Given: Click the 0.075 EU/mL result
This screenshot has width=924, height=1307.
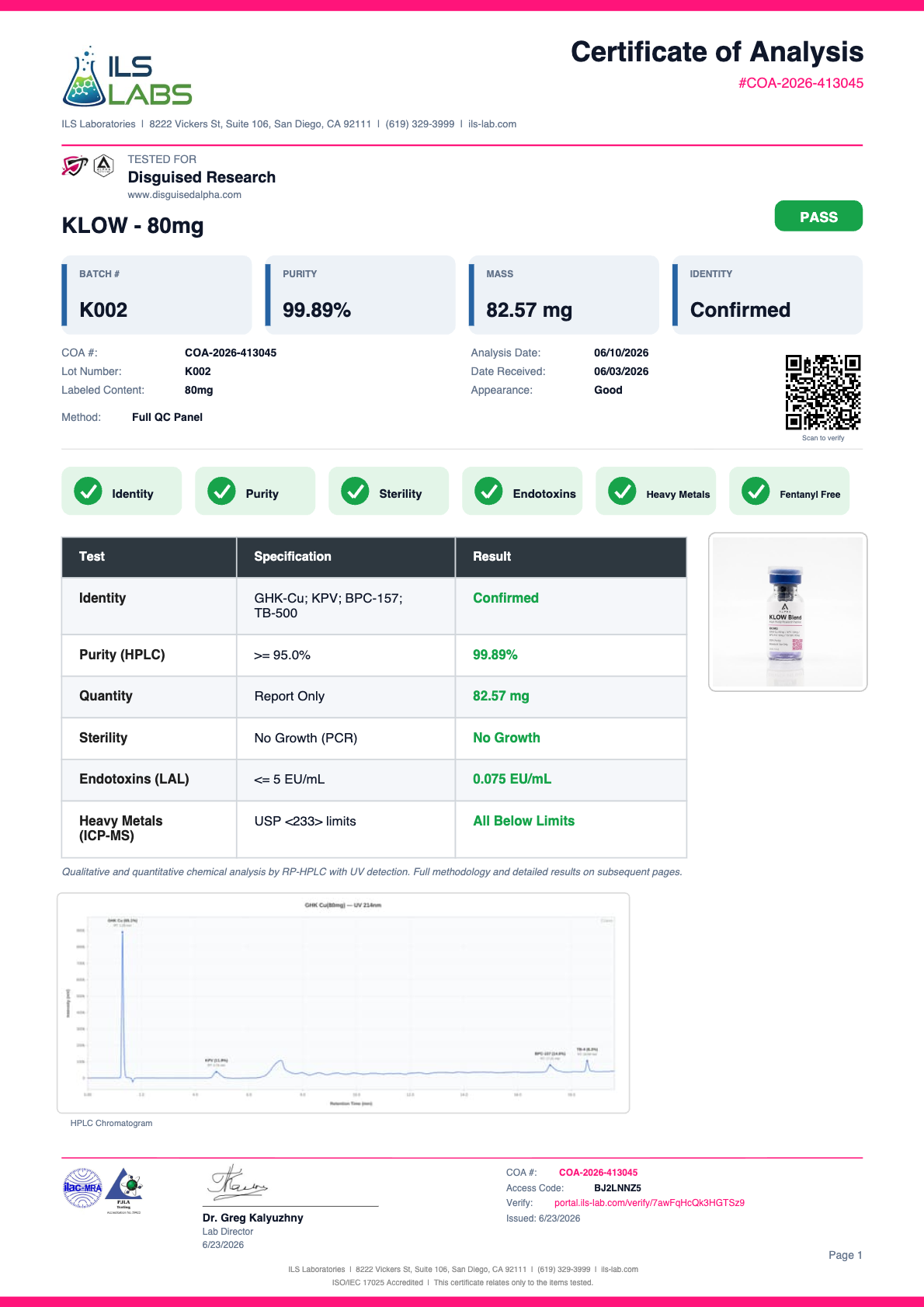Looking at the screenshot, I should (512, 779).
